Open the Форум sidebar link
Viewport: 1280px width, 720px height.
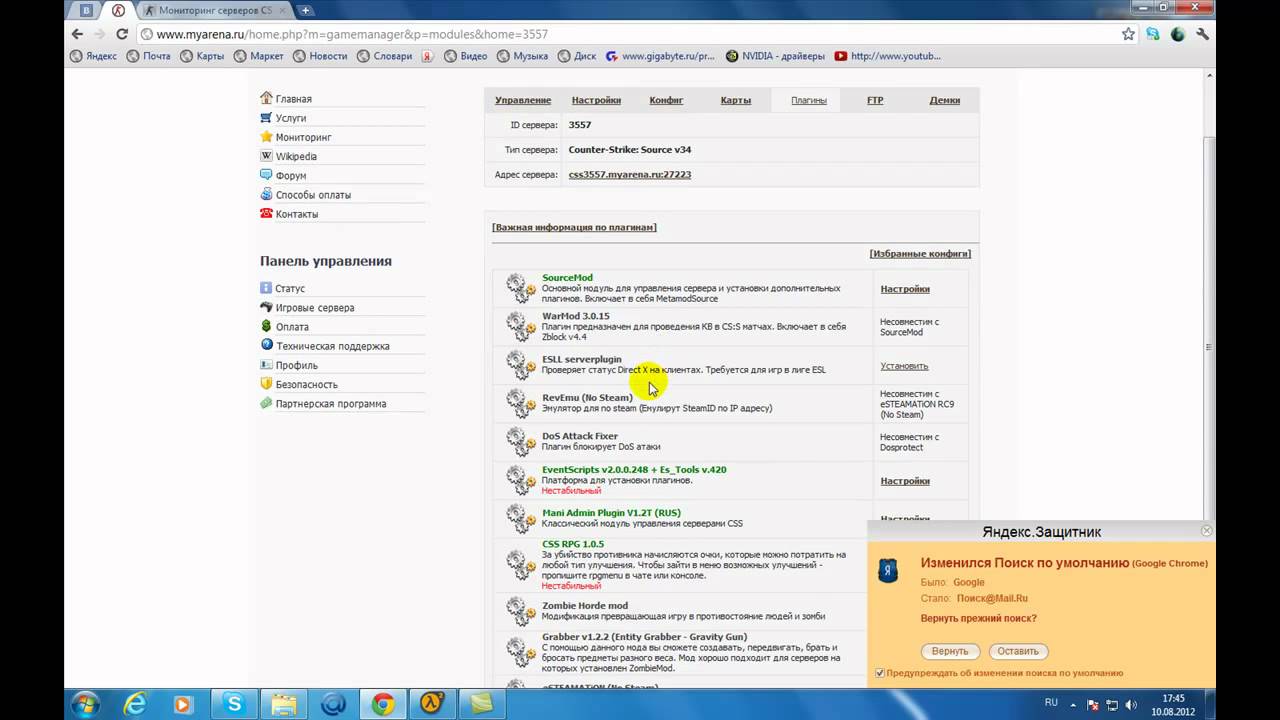click(x=291, y=176)
